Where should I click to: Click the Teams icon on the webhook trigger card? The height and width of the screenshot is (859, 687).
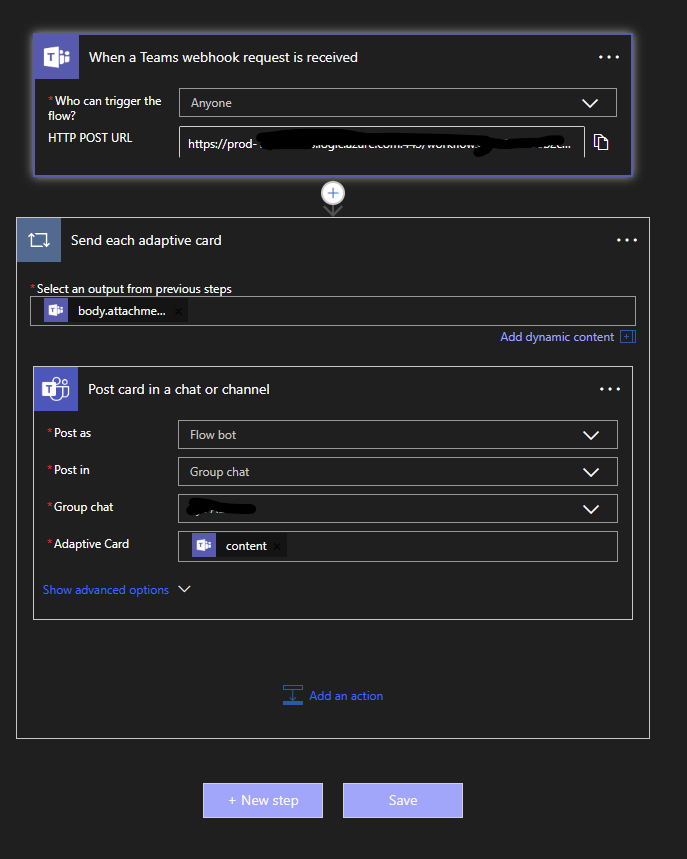57,57
